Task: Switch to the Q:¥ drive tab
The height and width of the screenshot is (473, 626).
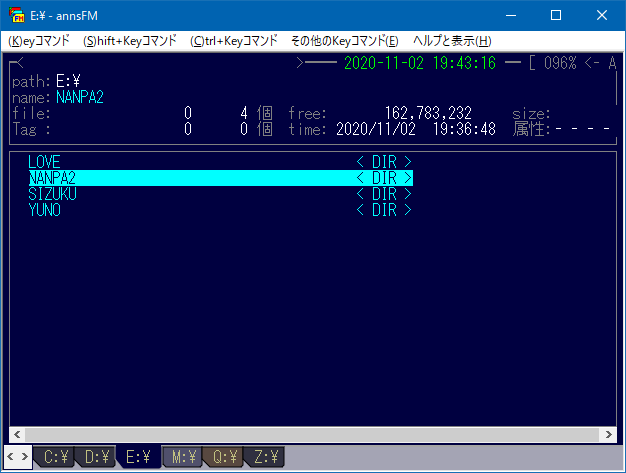Action: tap(224, 457)
